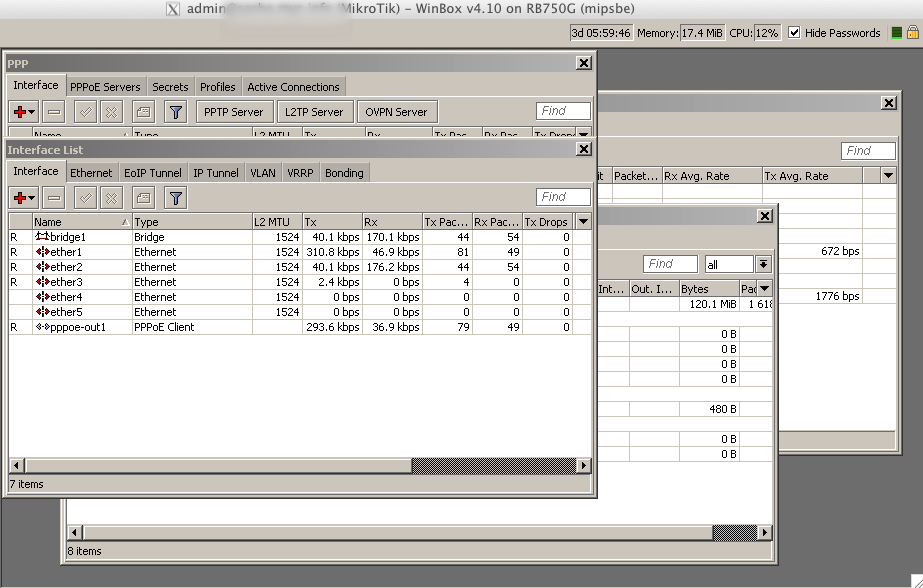The image size is (923, 588).
Task: Click disable cross in PPP toolbar
Action: [x=111, y=112]
